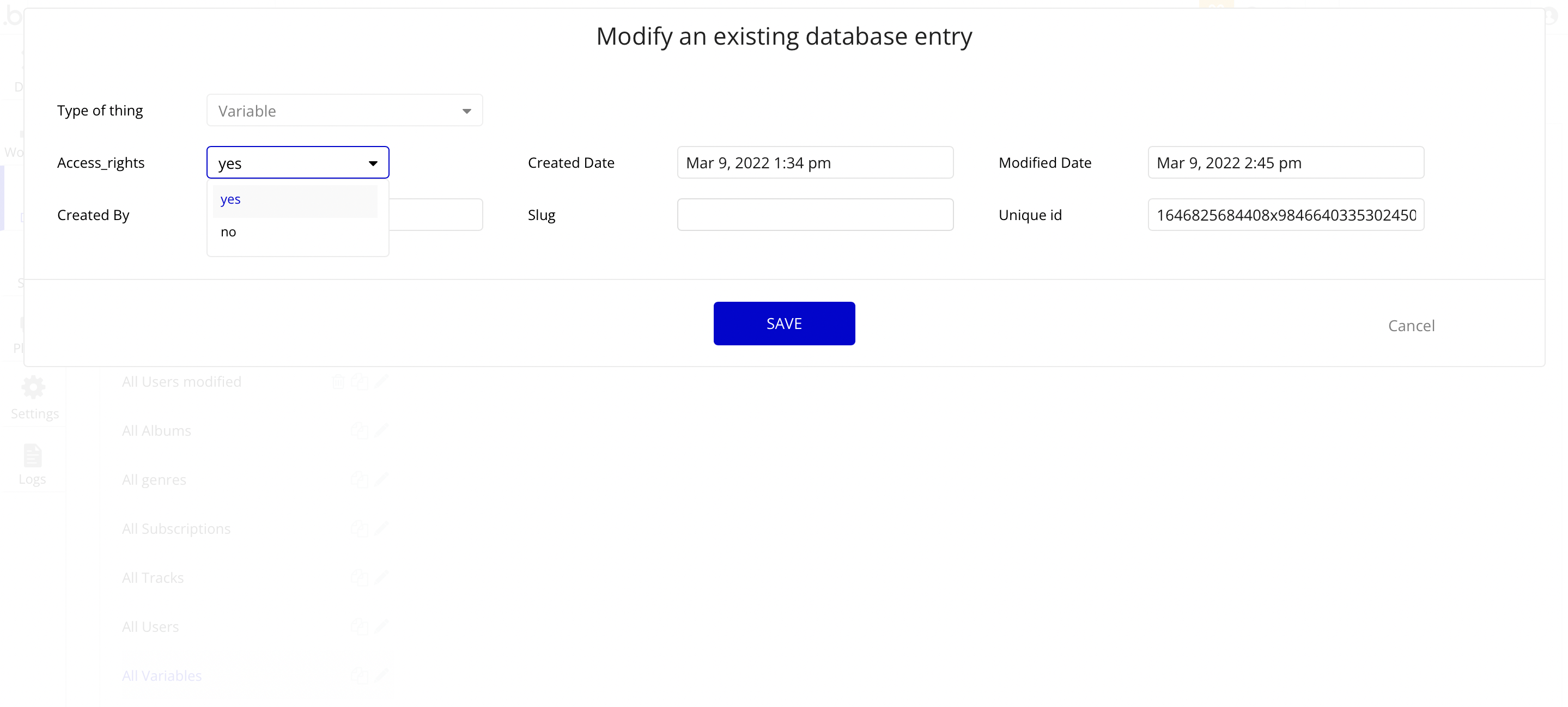Screen dimensions: 1568x707
Task: Click the SAVE button
Action: (783, 324)
